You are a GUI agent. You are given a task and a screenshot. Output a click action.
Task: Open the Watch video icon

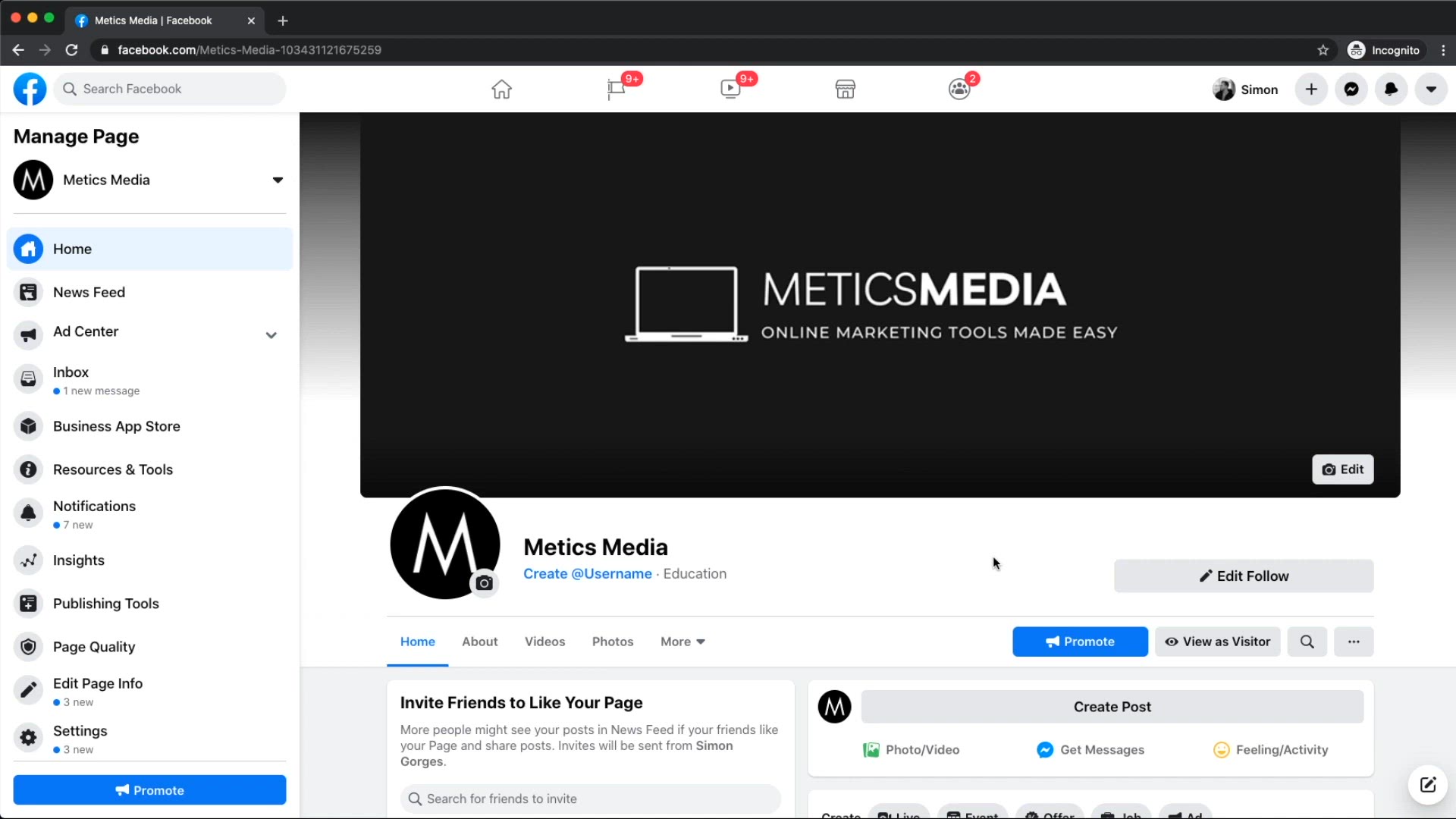(x=730, y=89)
